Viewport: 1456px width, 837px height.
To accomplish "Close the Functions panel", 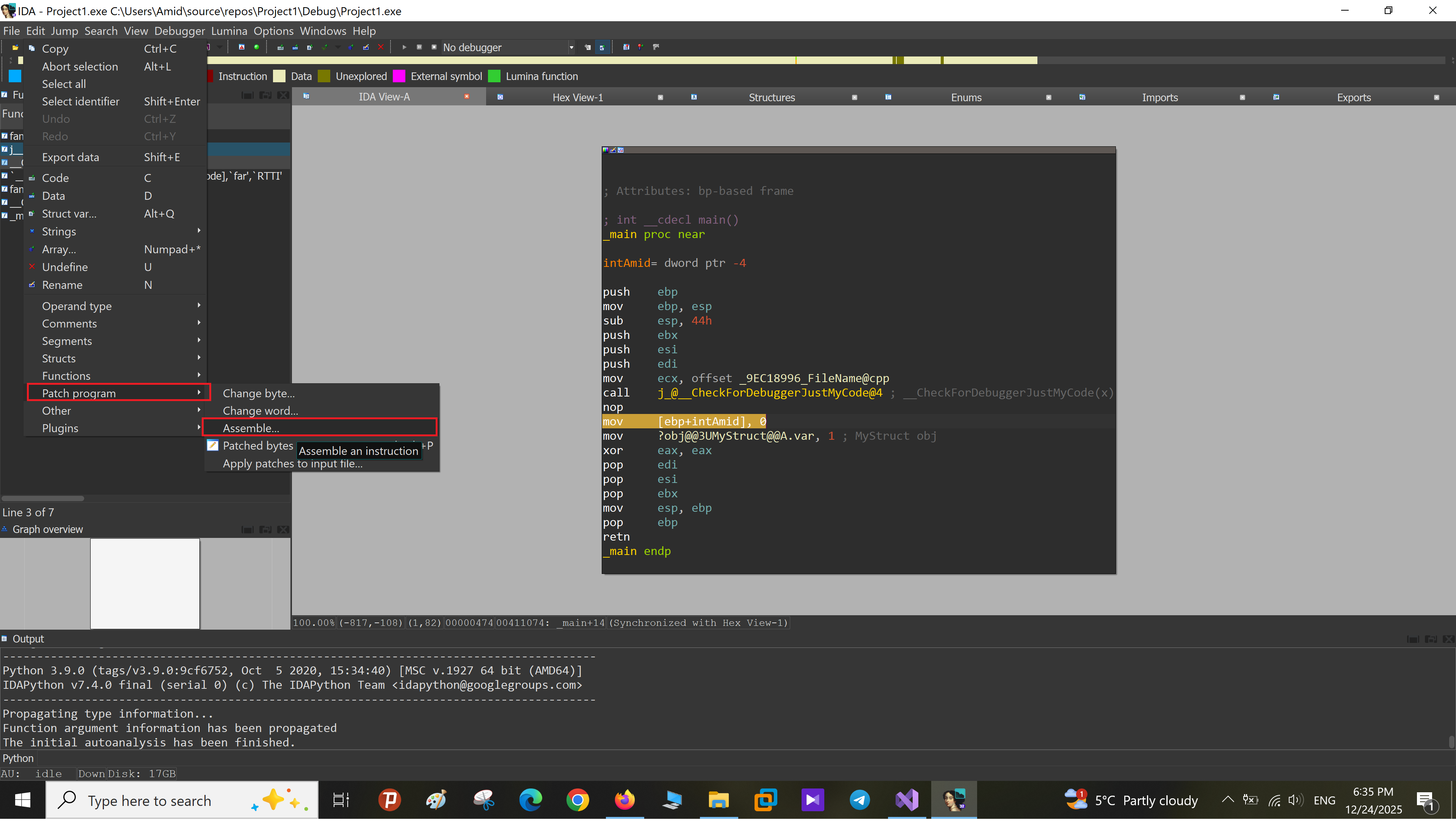I will coord(283,96).
